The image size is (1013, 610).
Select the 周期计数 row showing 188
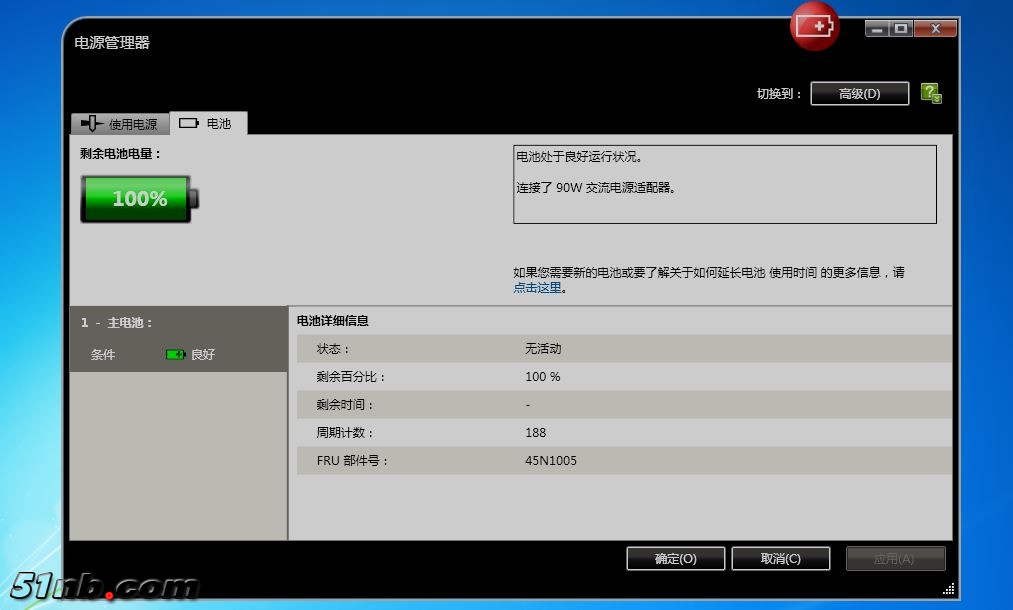pyautogui.click(x=620, y=433)
